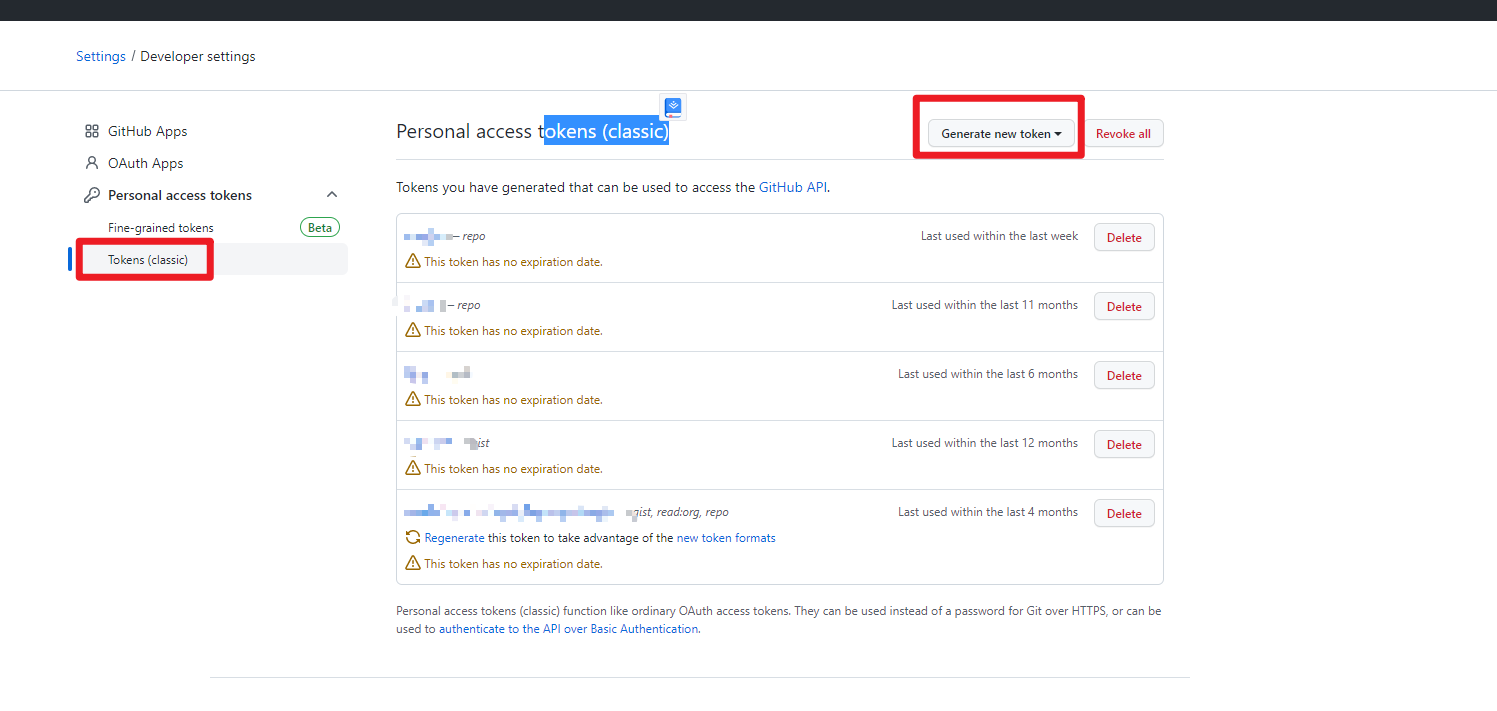
Task: Delete the token used within 4 months
Action: tap(1124, 514)
